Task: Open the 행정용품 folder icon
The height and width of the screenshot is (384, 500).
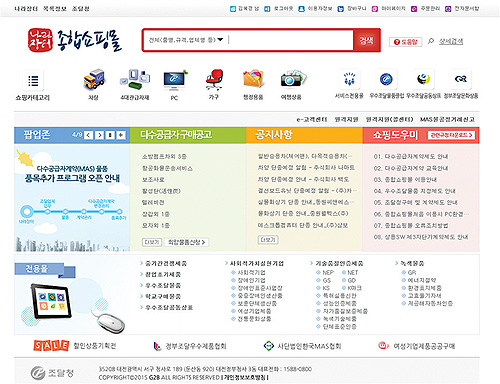Action: pos(253,79)
